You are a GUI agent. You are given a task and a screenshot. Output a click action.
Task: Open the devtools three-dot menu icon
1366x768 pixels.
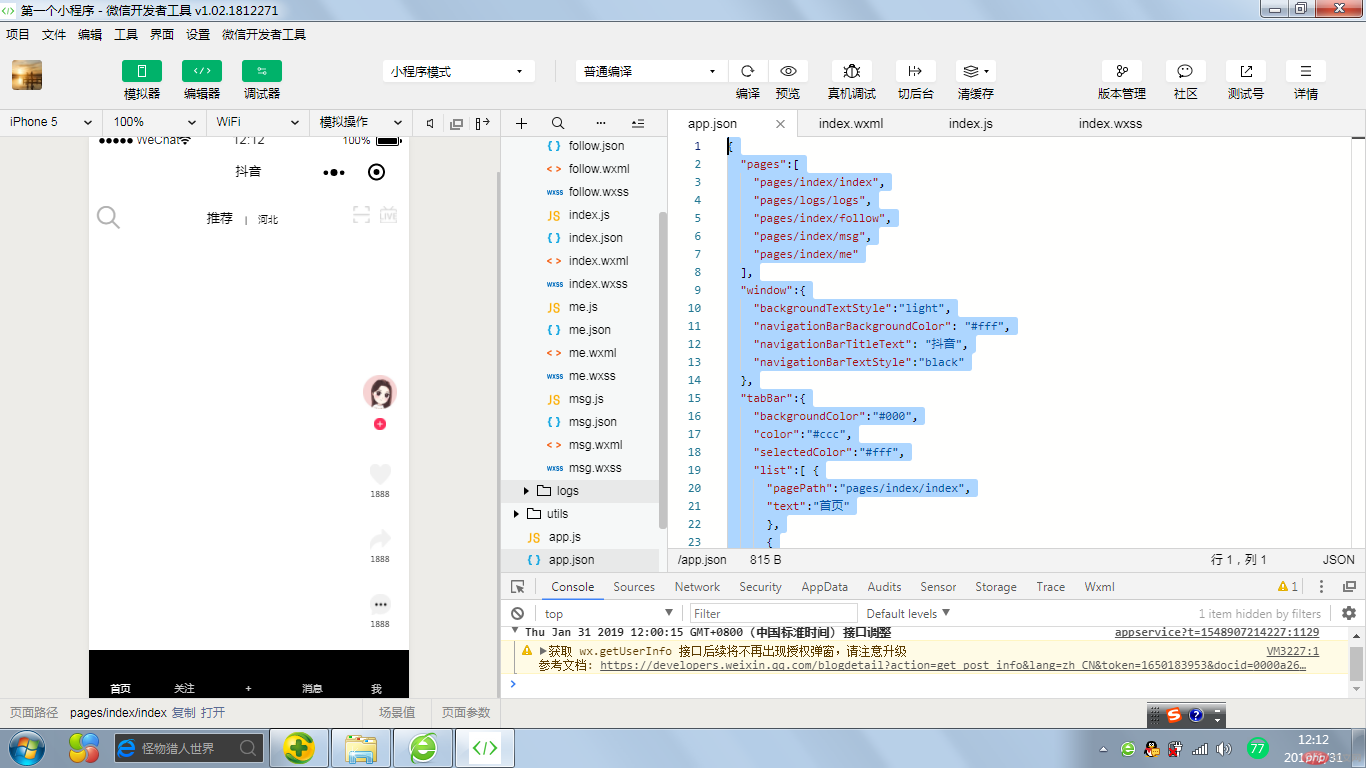pos(1321,587)
